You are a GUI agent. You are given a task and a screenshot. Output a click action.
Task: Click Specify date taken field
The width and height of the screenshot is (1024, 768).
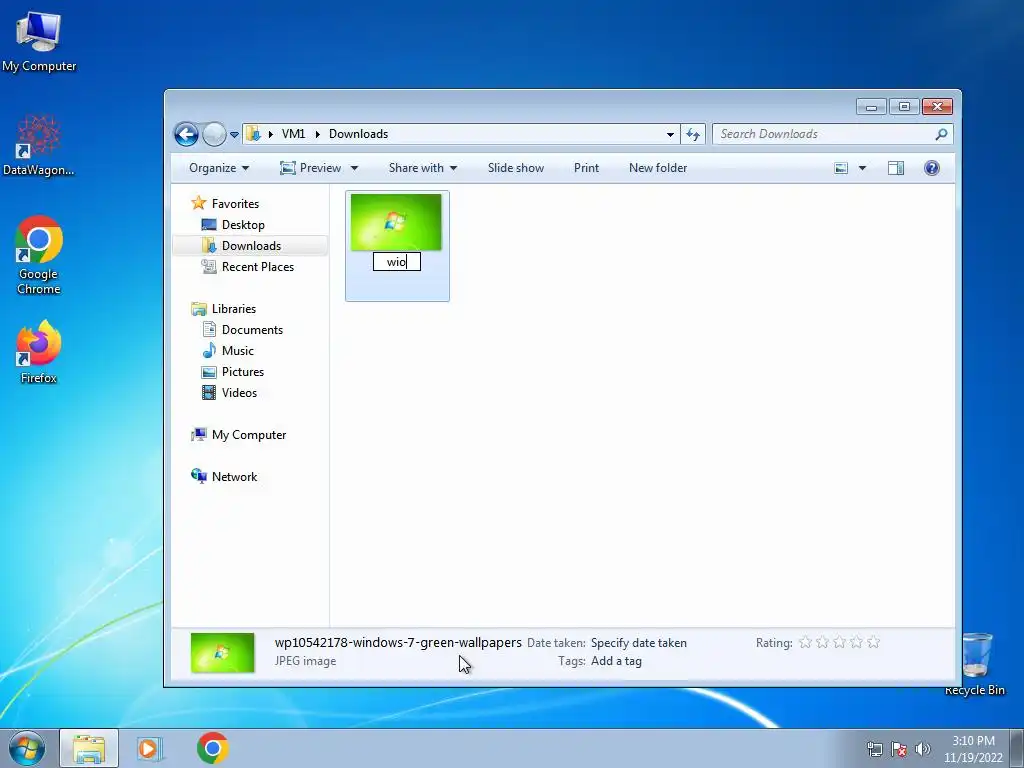pyautogui.click(x=639, y=643)
